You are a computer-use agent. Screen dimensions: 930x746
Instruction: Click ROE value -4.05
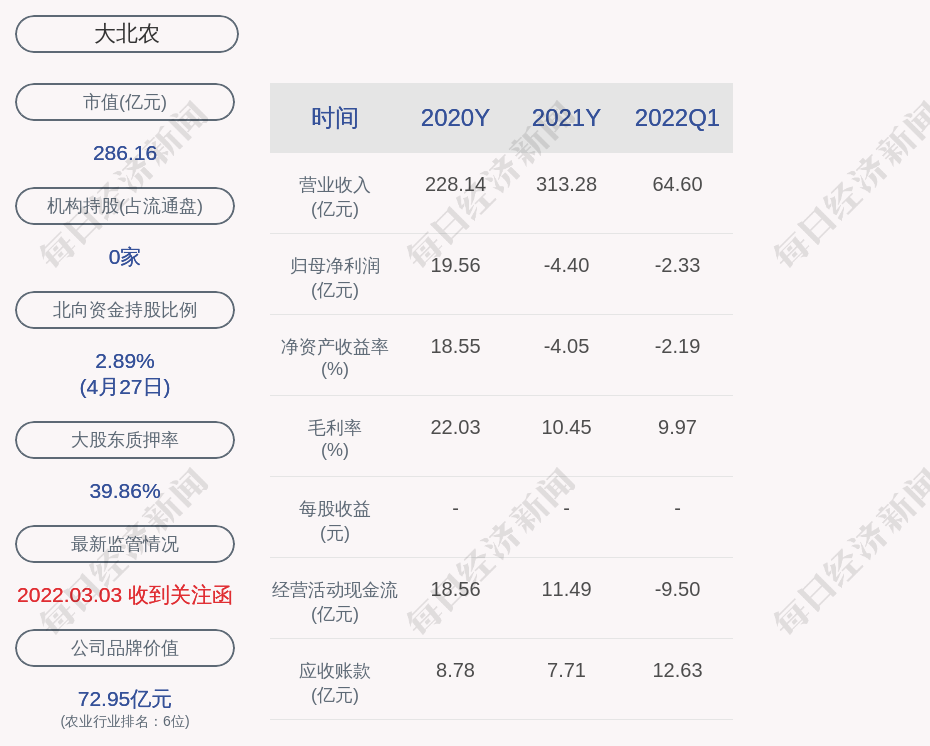point(566,346)
